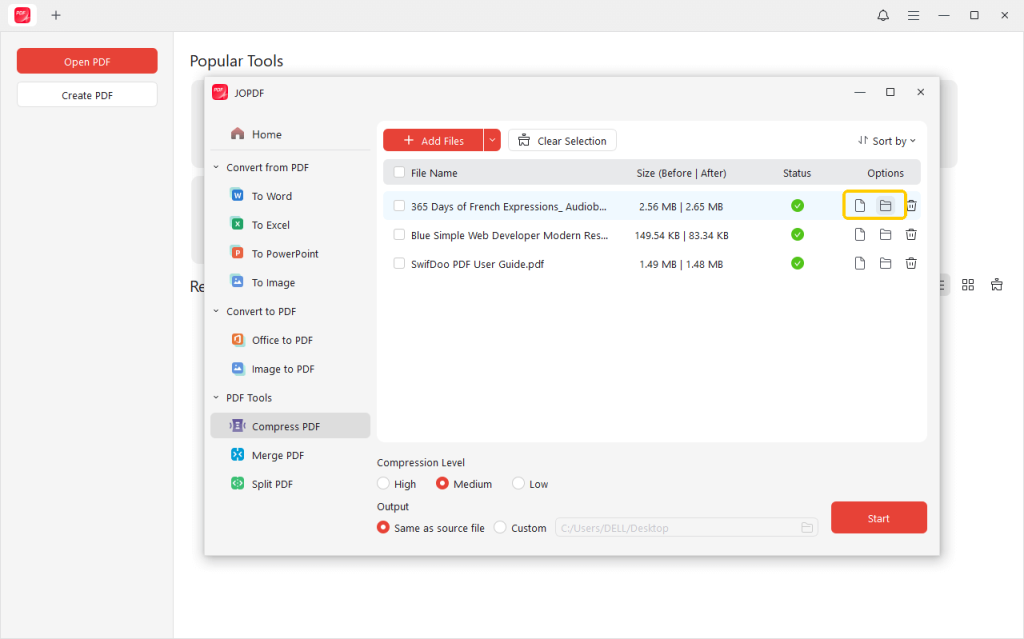This screenshot has height=639, width=1024.
Task: Click the custom output path field
Action: click(675, 528)
